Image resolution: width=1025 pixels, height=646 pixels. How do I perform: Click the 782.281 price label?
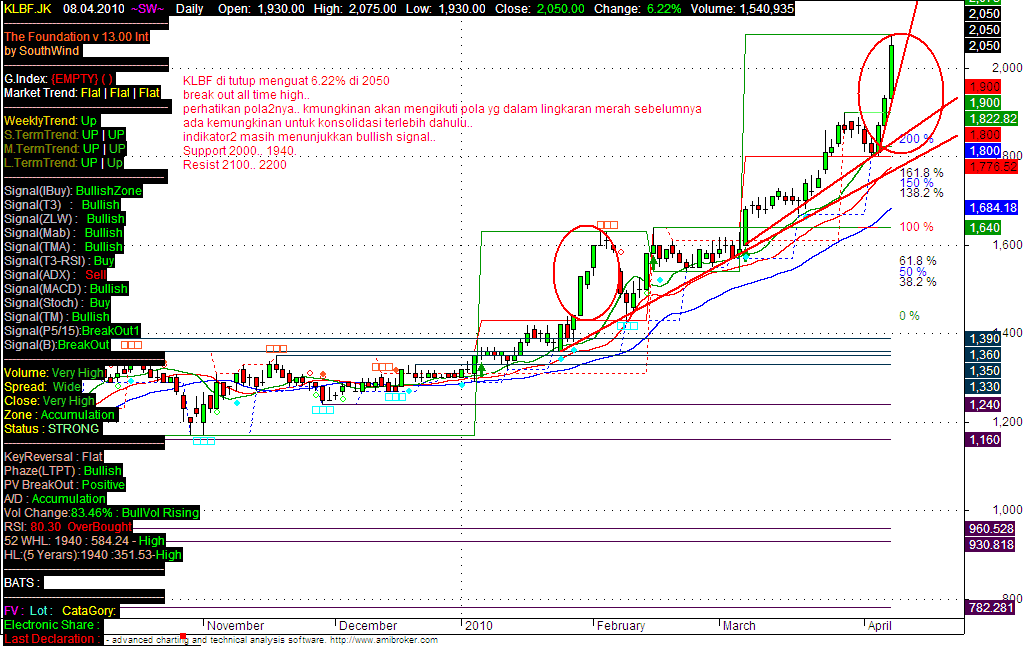tap(991, 607)
